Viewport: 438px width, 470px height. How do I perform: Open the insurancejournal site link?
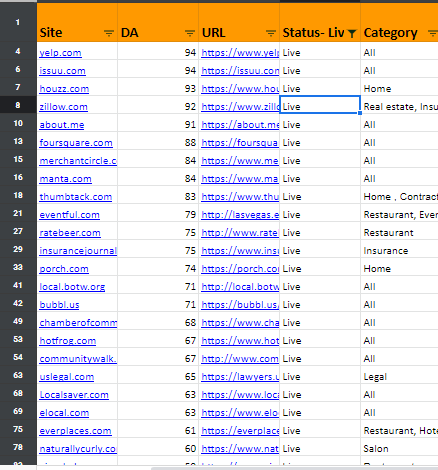point(78,251)
